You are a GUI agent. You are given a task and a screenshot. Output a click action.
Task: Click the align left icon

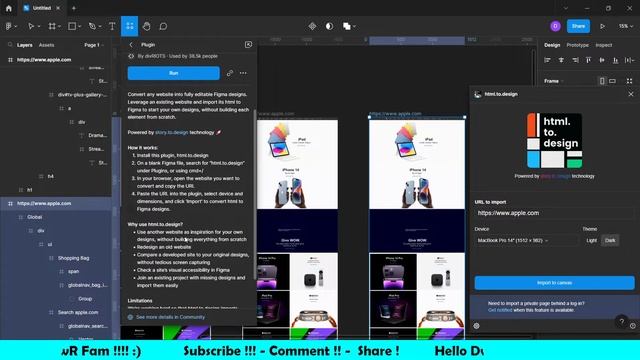(x=547, y=60)
